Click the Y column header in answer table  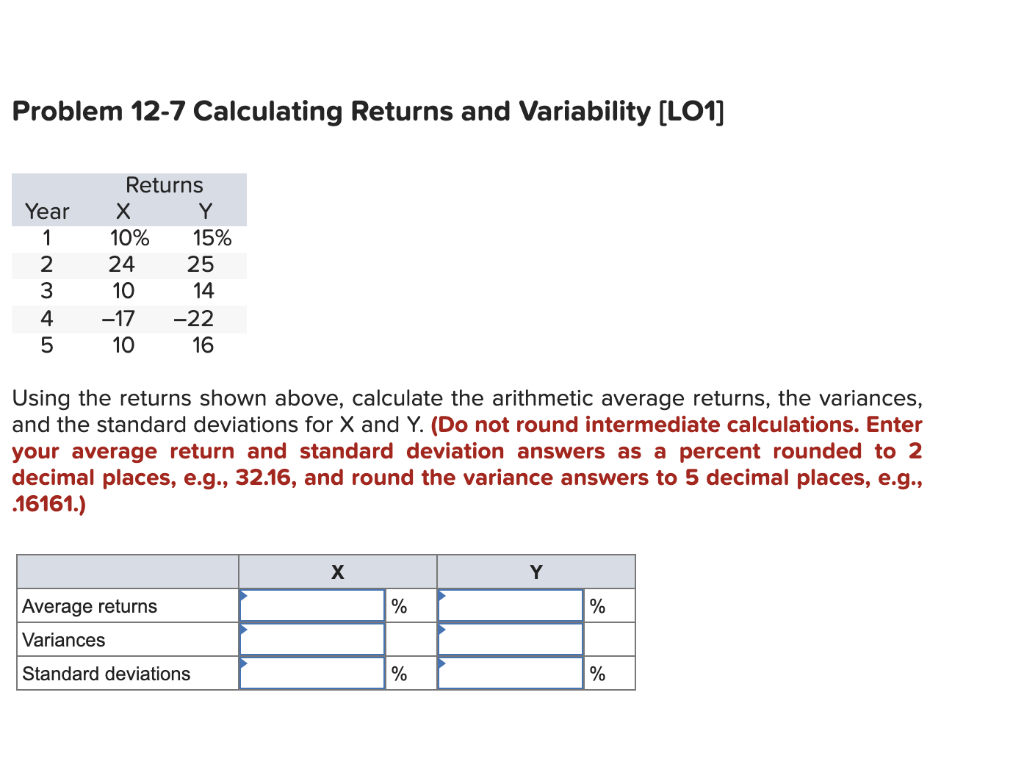(536, 572)
